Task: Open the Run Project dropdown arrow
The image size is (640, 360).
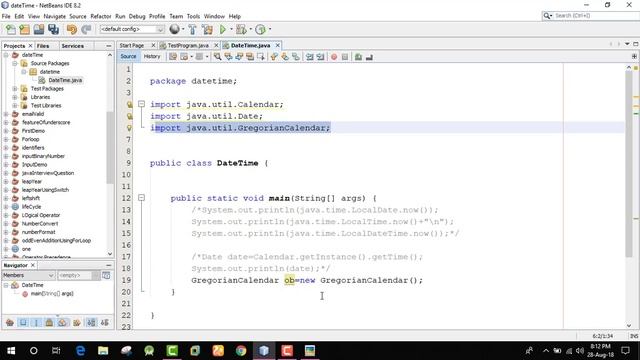Action: click(x=231, y=29)
